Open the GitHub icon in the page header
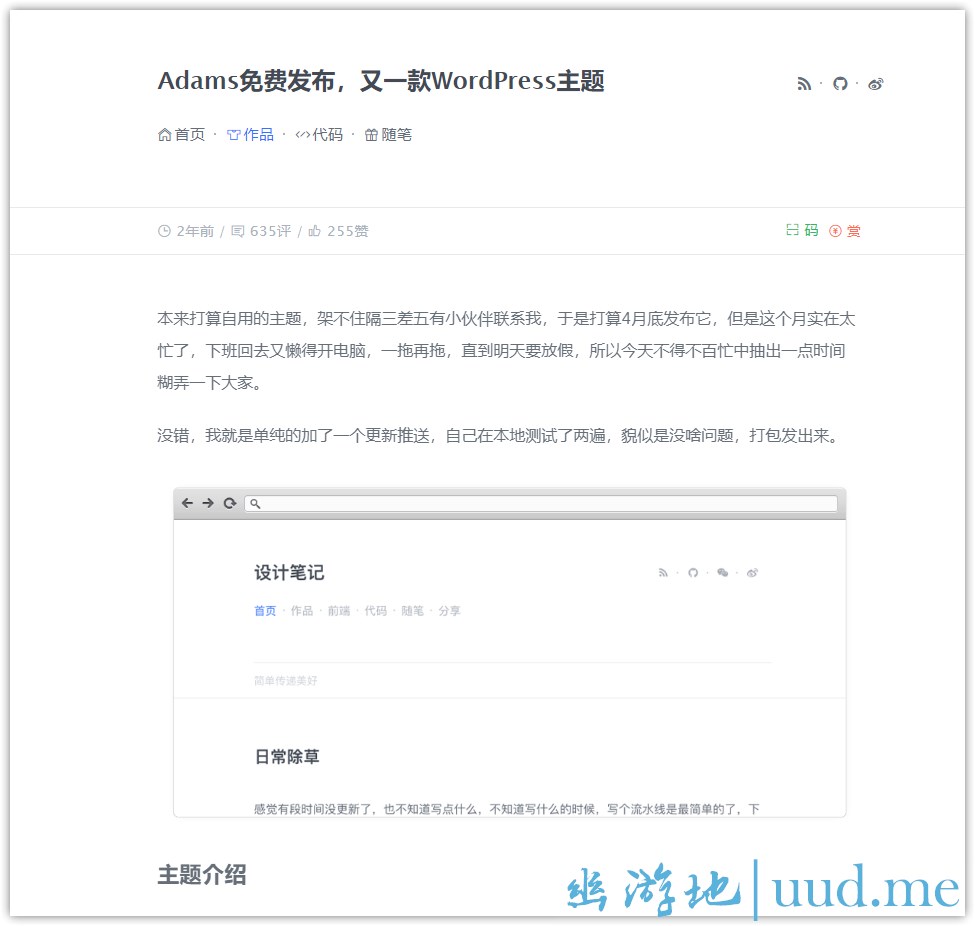The height and width of the screenshot is (926, 975). (x=840, y=84)
